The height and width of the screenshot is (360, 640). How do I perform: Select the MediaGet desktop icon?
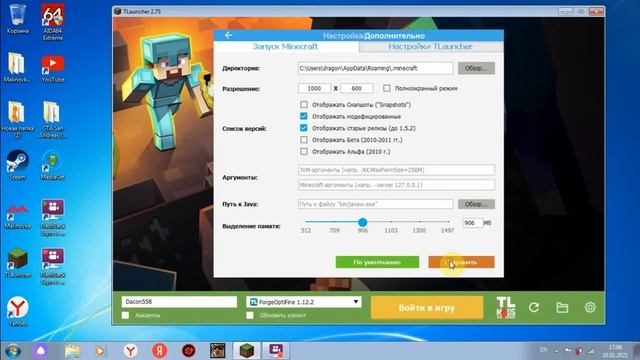53,165
